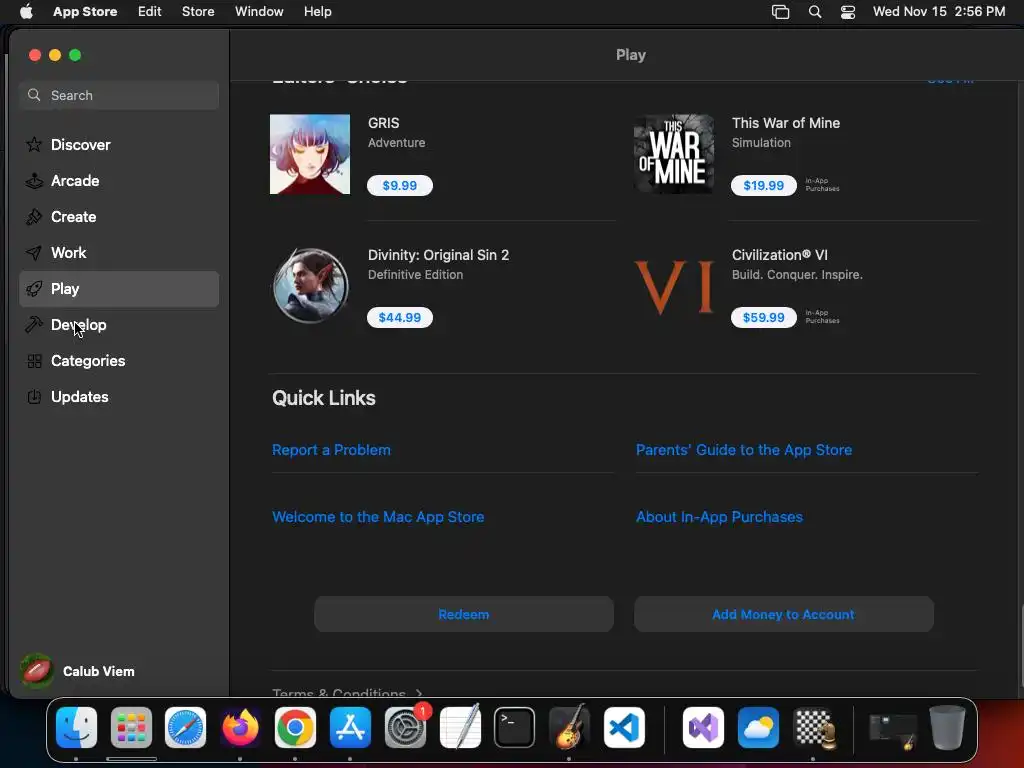Open the Updates download icon
This screenshot has width=1024, height=768.
coord(34,396)
